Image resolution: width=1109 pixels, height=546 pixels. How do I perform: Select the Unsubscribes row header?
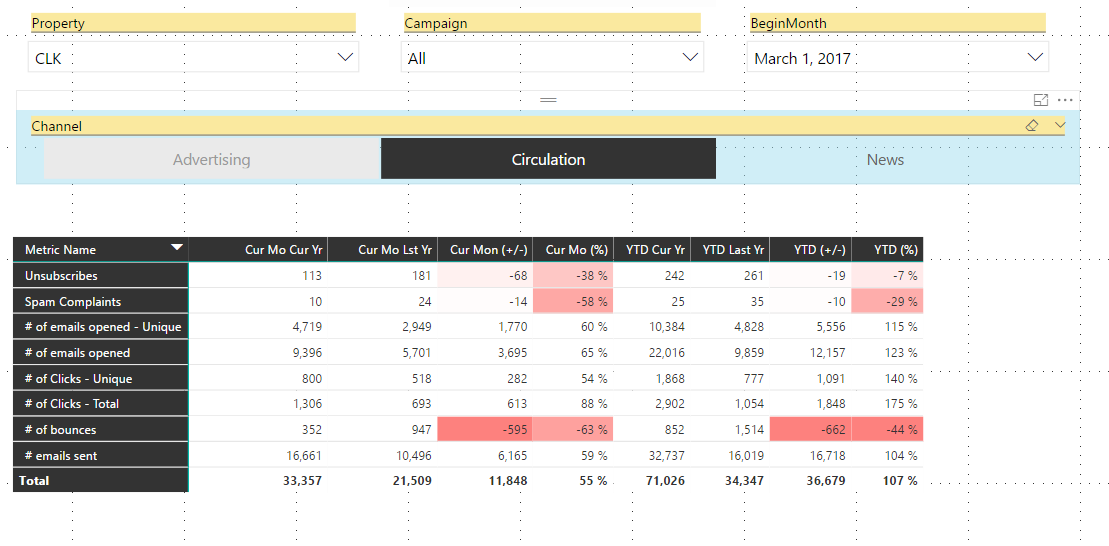coord(100,276)
